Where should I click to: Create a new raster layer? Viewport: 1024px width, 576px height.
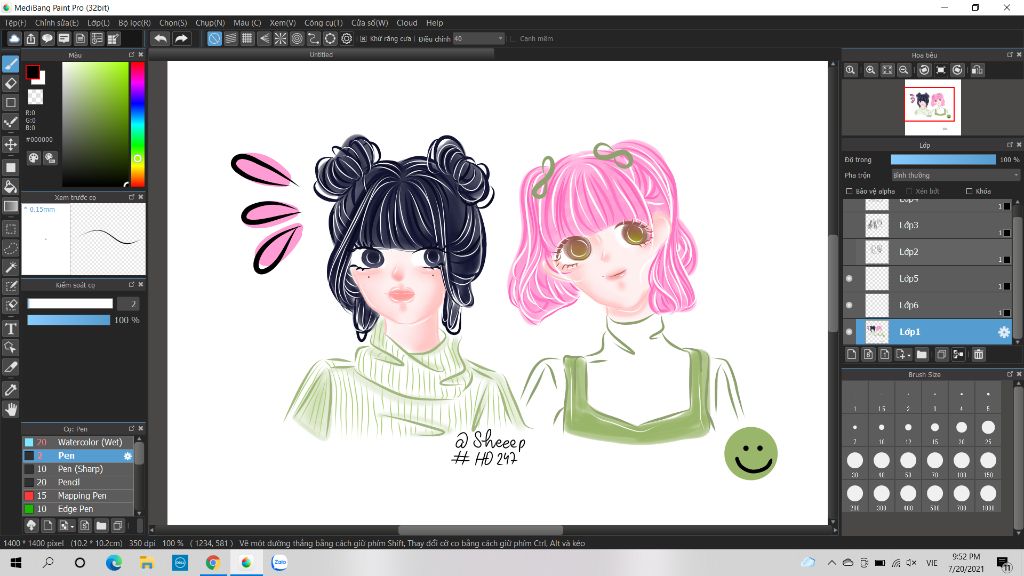tap(852, 355)
